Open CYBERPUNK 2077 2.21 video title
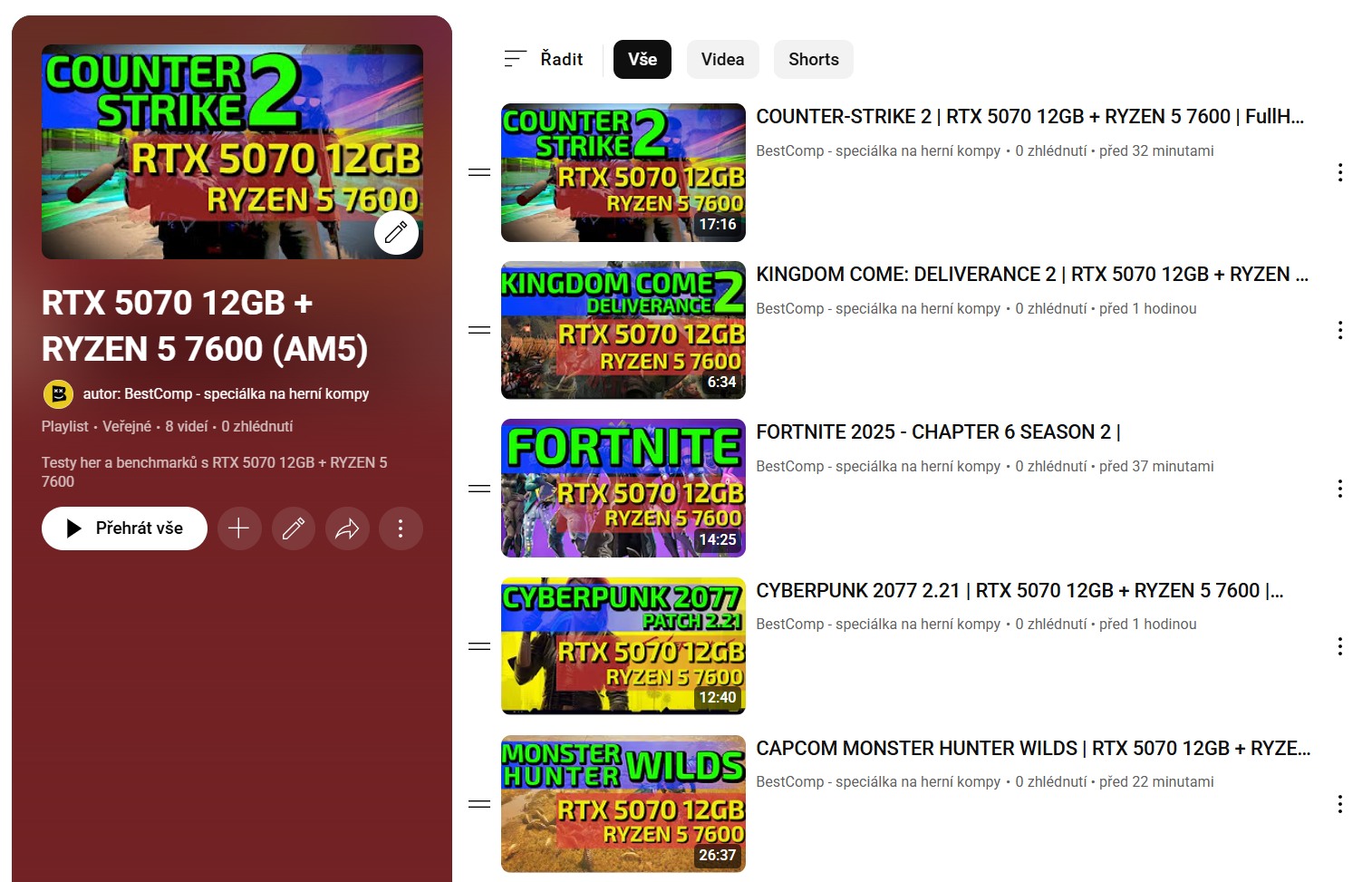The image size is (1372, 882). click(x=1019, y=591)
